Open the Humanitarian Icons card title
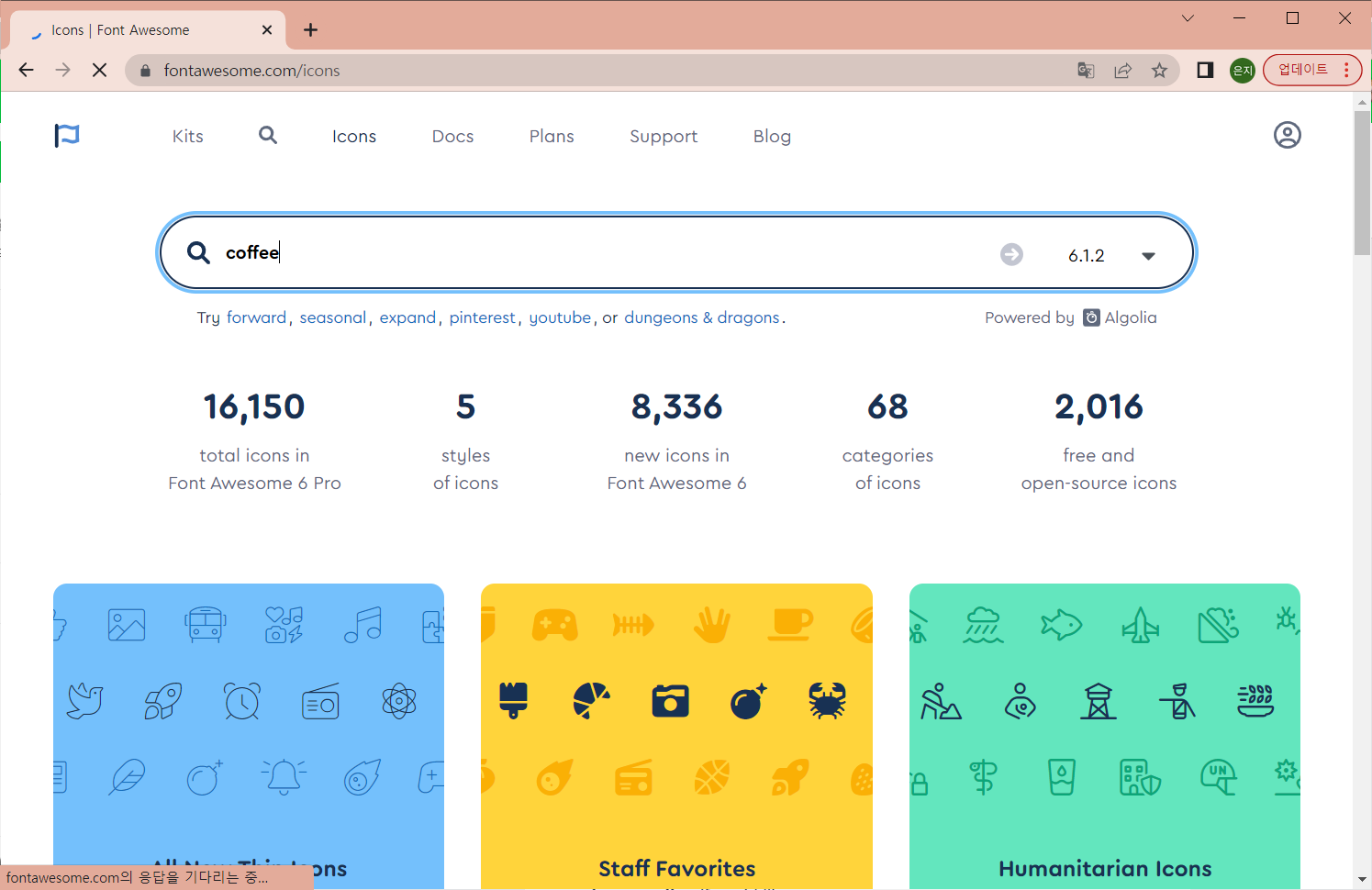Viewport: 1372px width, 890px height. click(x=1105, y=868)
